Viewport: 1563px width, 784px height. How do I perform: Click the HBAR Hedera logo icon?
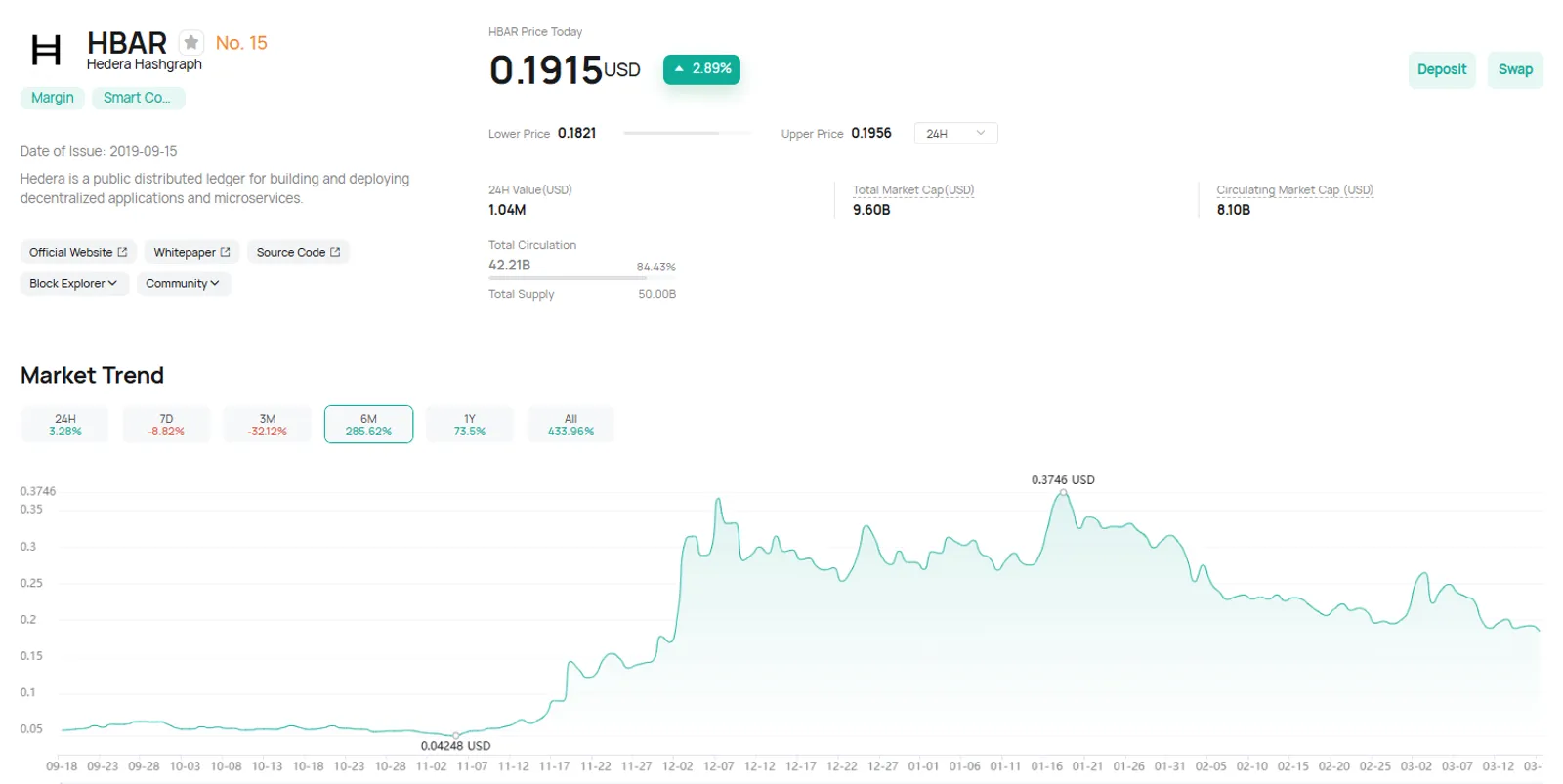(46, 50)
